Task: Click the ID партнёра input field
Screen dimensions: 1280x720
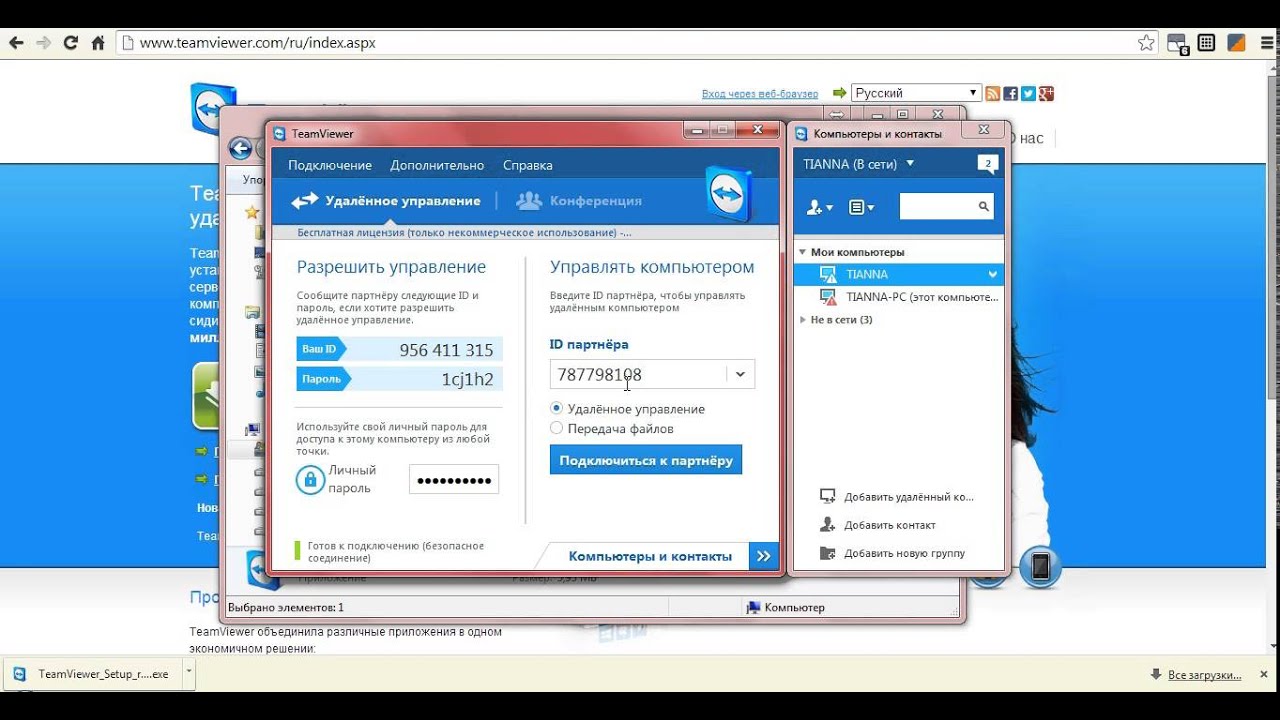Action: click(x=638, y=374)
